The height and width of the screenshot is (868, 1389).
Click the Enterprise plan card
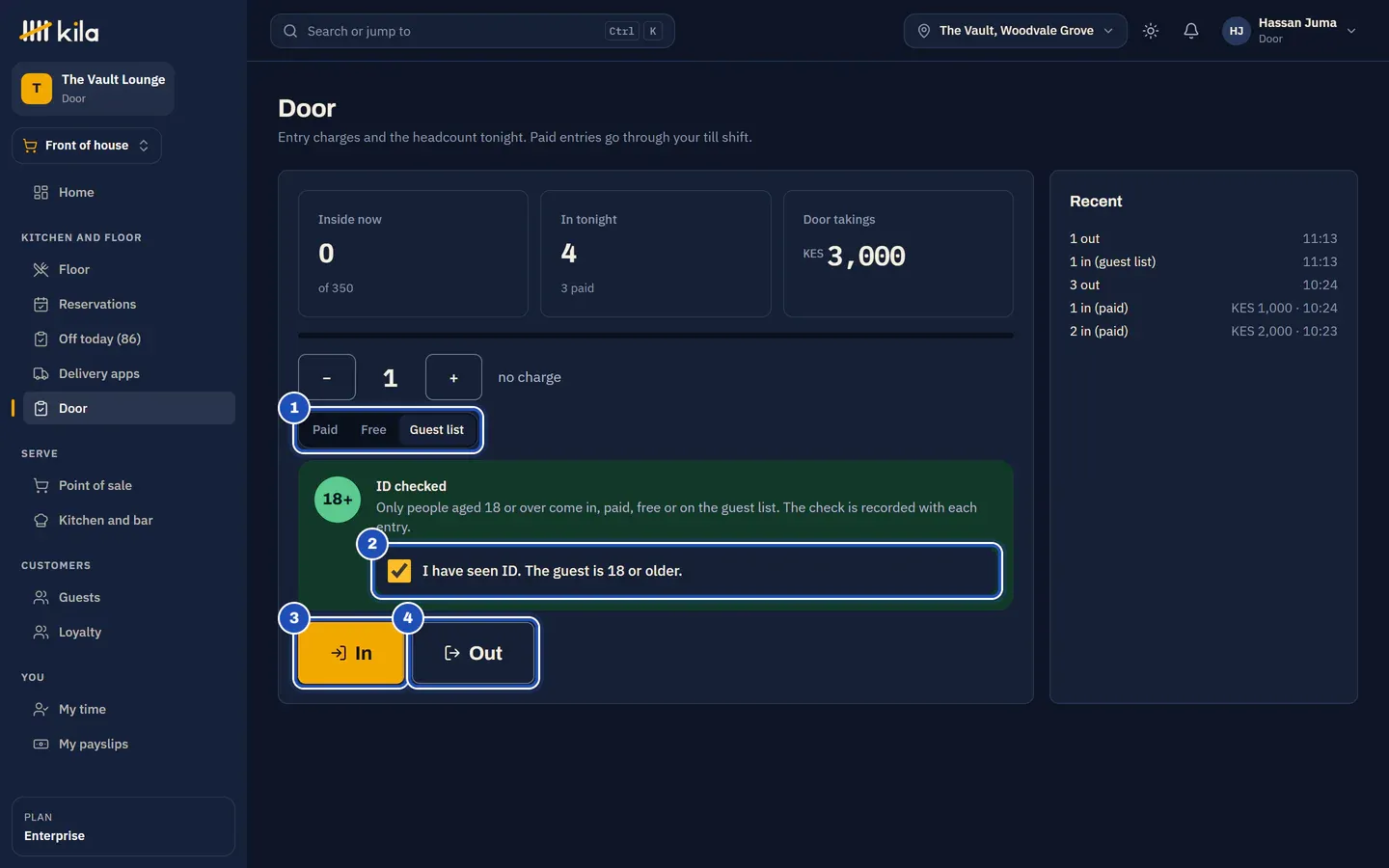pos(123,827)
